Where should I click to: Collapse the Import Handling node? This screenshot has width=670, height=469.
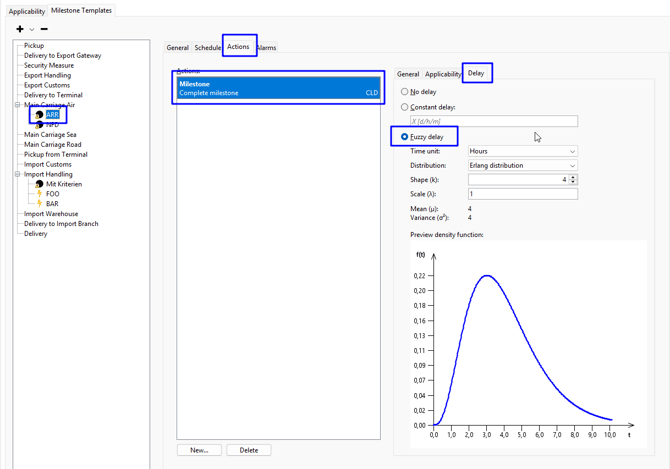pos(18,174)
